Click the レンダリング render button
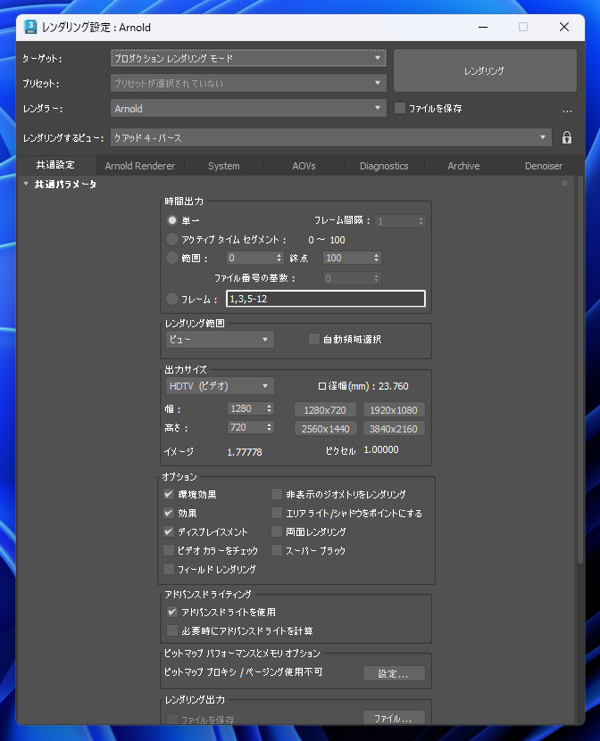Screen dimensions: 600x741 (x=485, y=71)
